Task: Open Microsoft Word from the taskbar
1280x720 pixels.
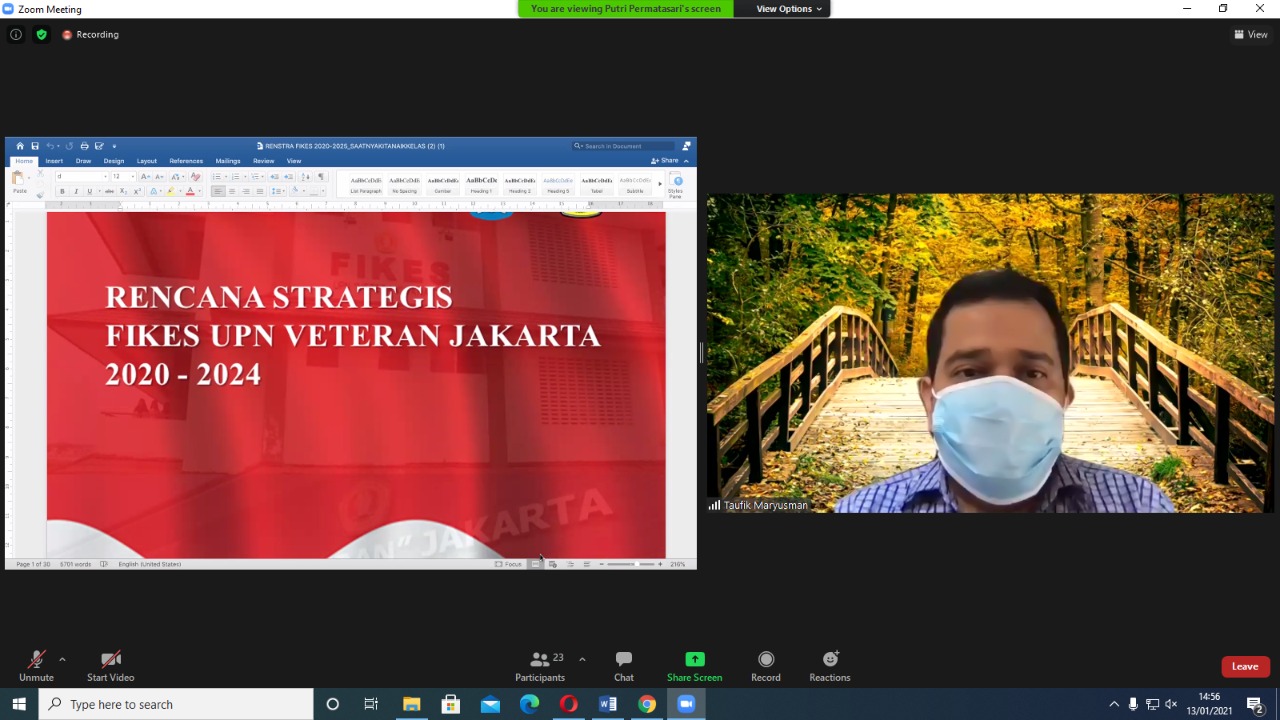Action: 608,704
